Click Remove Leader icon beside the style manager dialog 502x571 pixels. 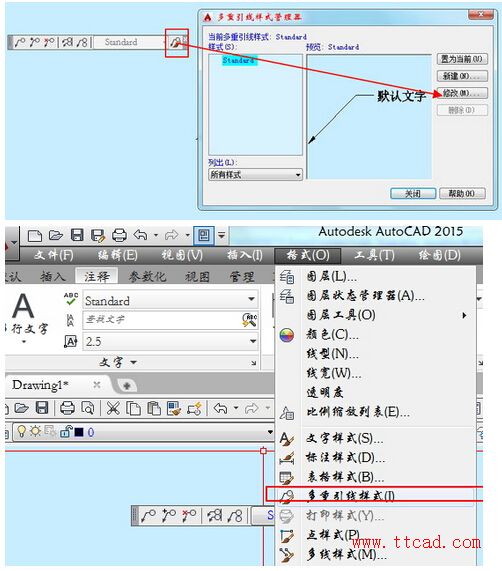pos(49,43)
